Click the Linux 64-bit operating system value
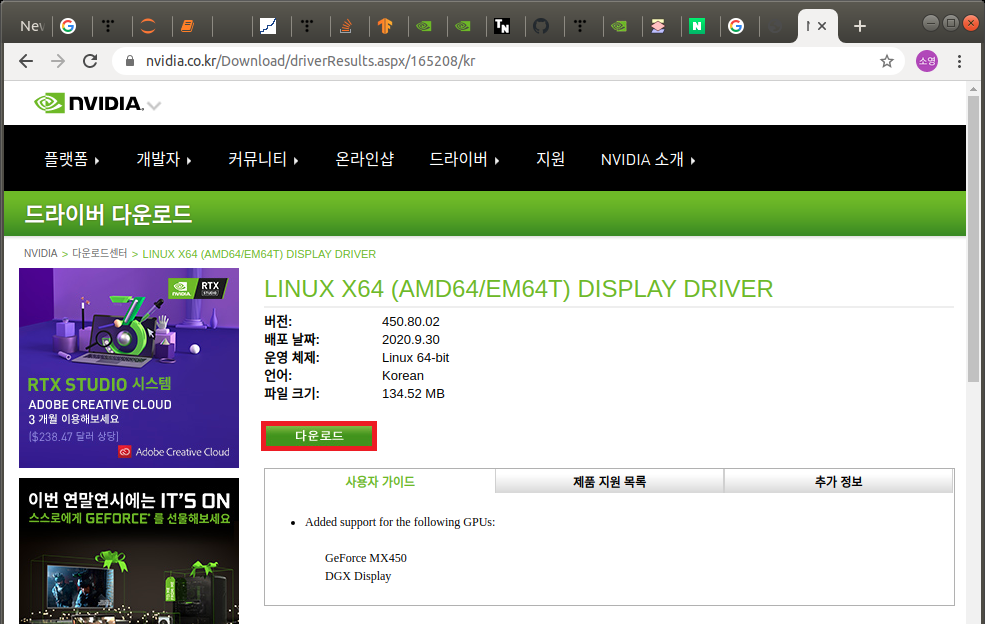987x624 pixels. coord(415,358)
